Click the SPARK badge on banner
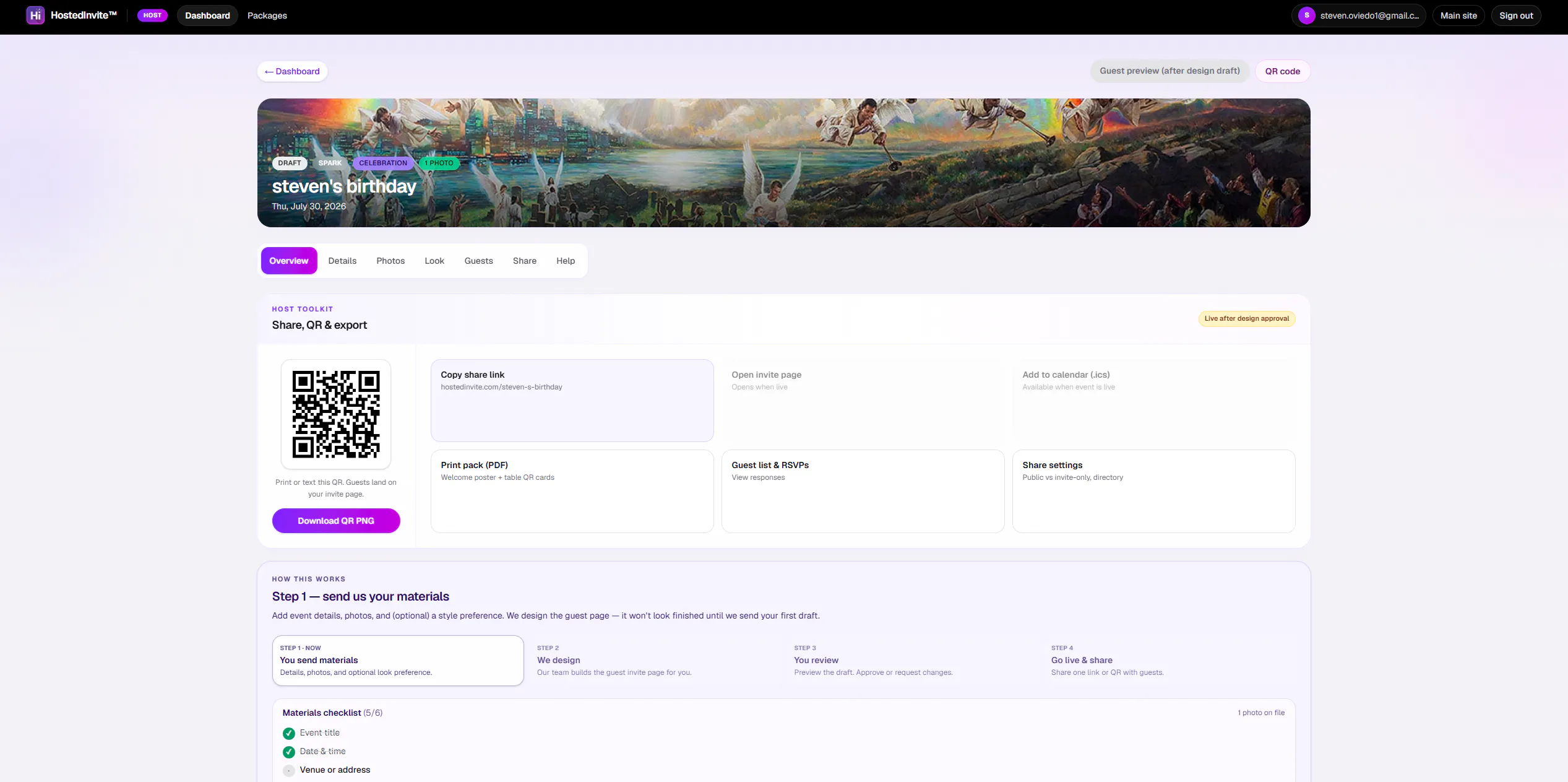The height and width of the screenshot is (782, 1568). pyautogui.click(x=330, y=163)
